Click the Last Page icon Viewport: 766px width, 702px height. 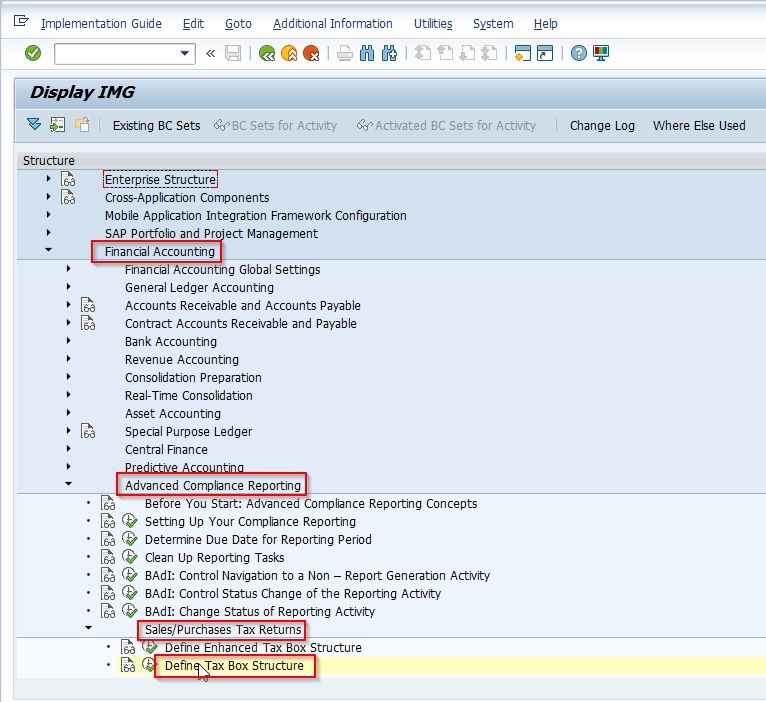coord(489,53)
